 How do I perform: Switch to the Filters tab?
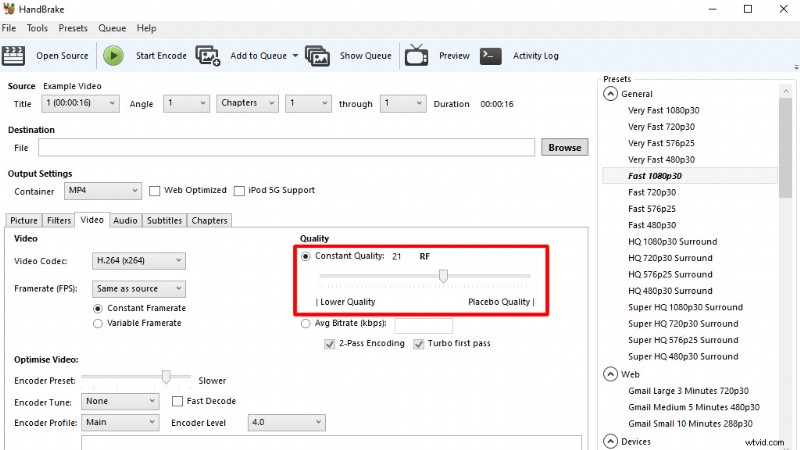point(59,220)
